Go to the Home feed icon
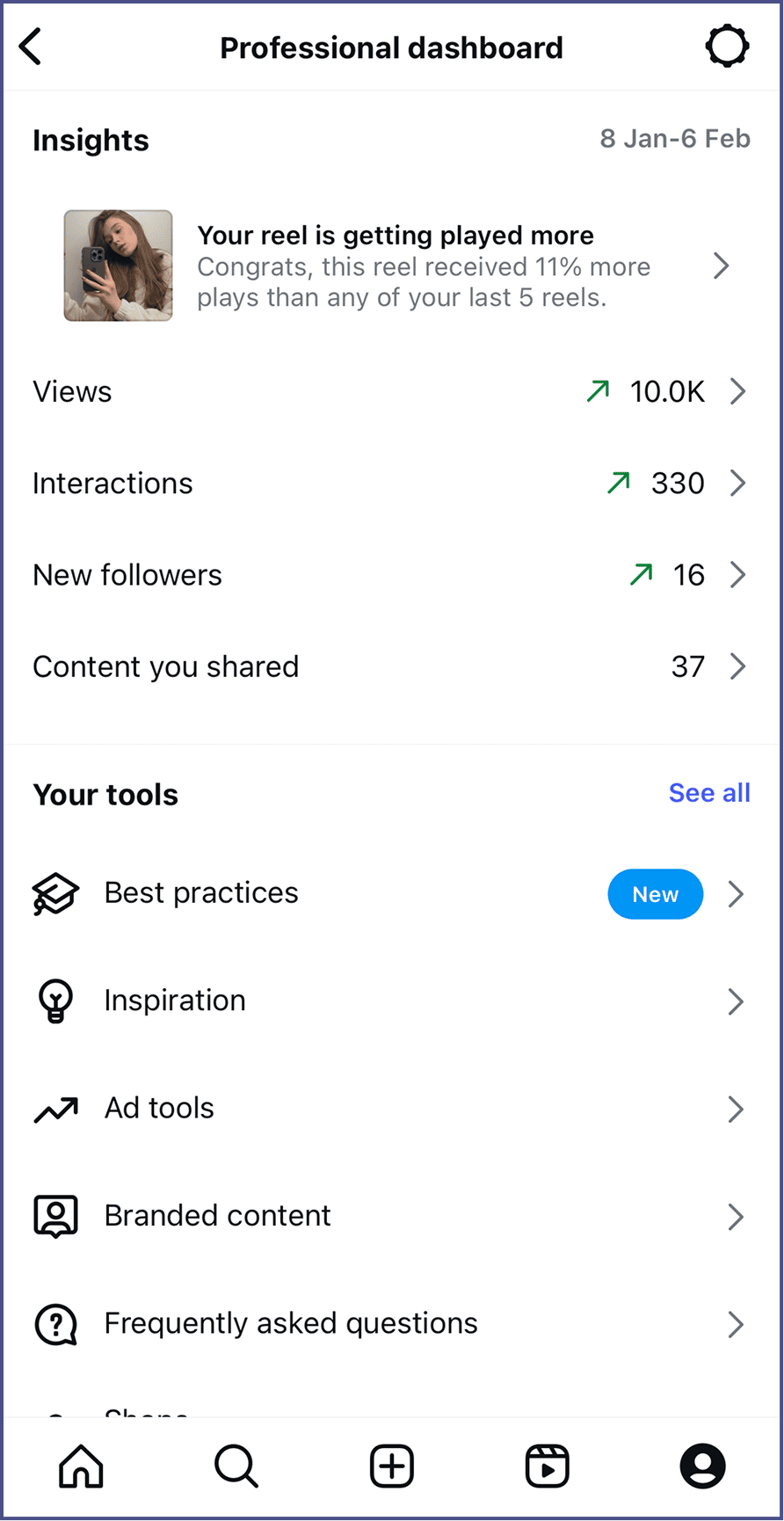 coord(81,1466)
